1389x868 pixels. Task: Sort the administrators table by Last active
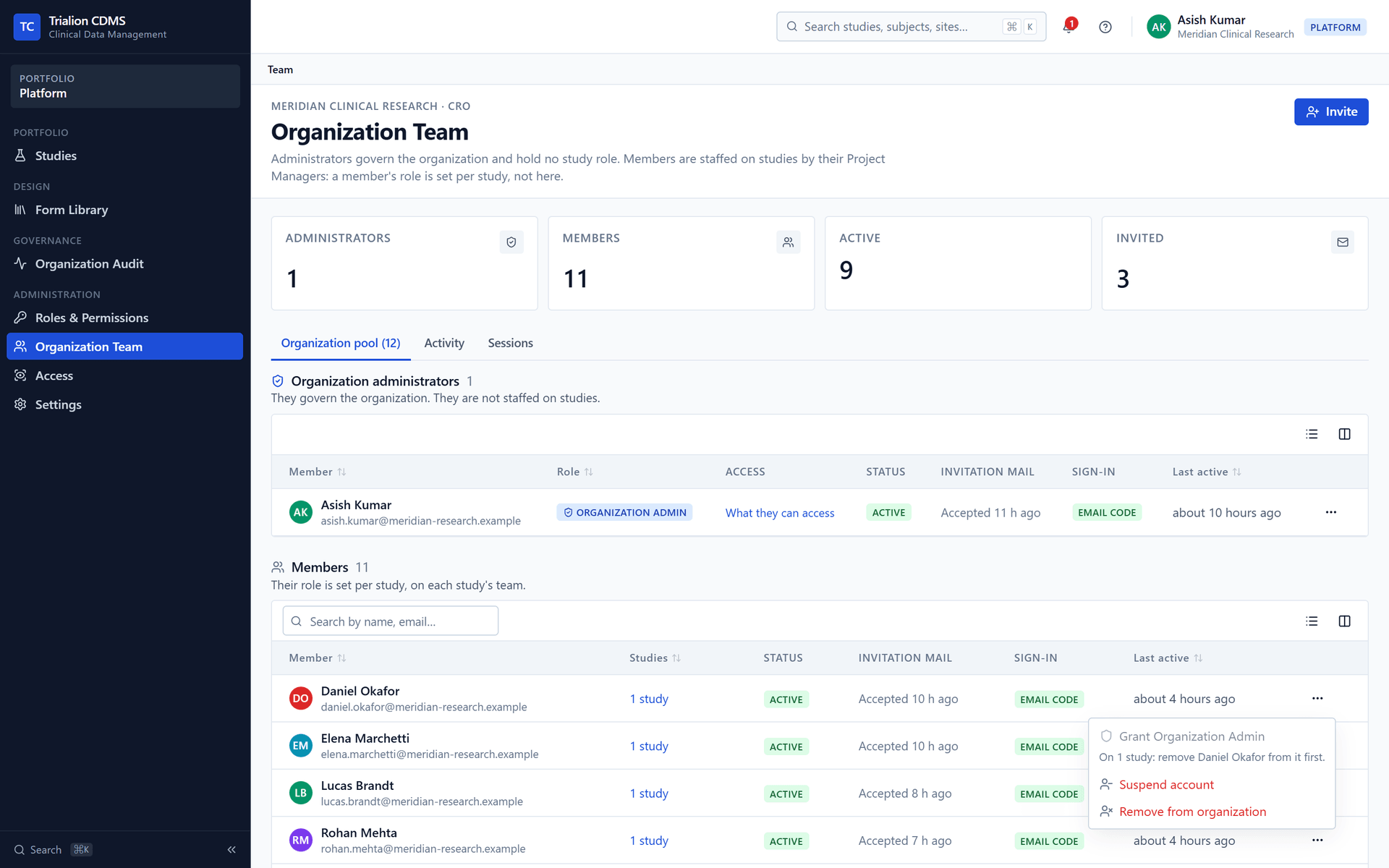1207,472
